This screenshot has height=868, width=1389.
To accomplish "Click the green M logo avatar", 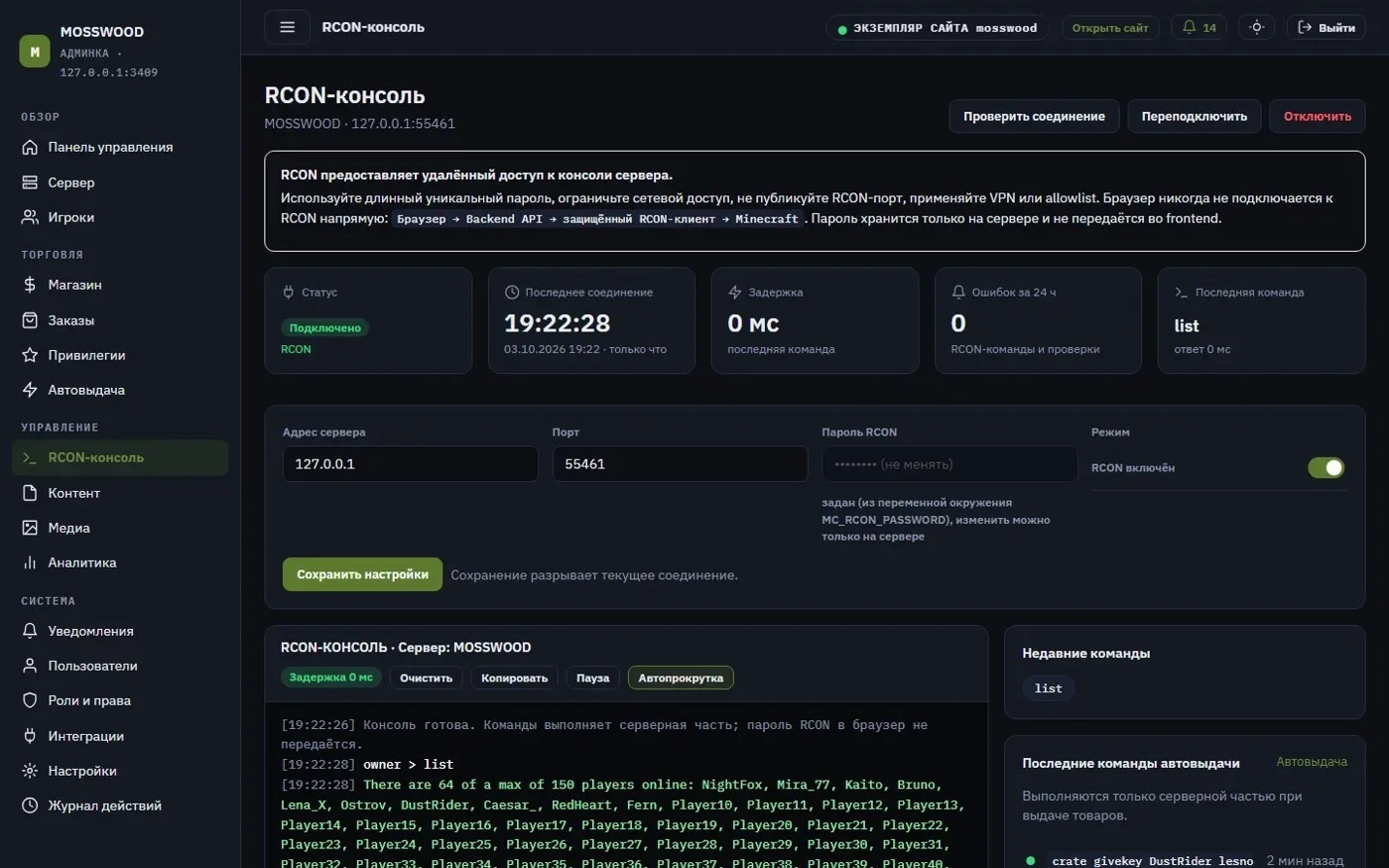I will (35, 52).
